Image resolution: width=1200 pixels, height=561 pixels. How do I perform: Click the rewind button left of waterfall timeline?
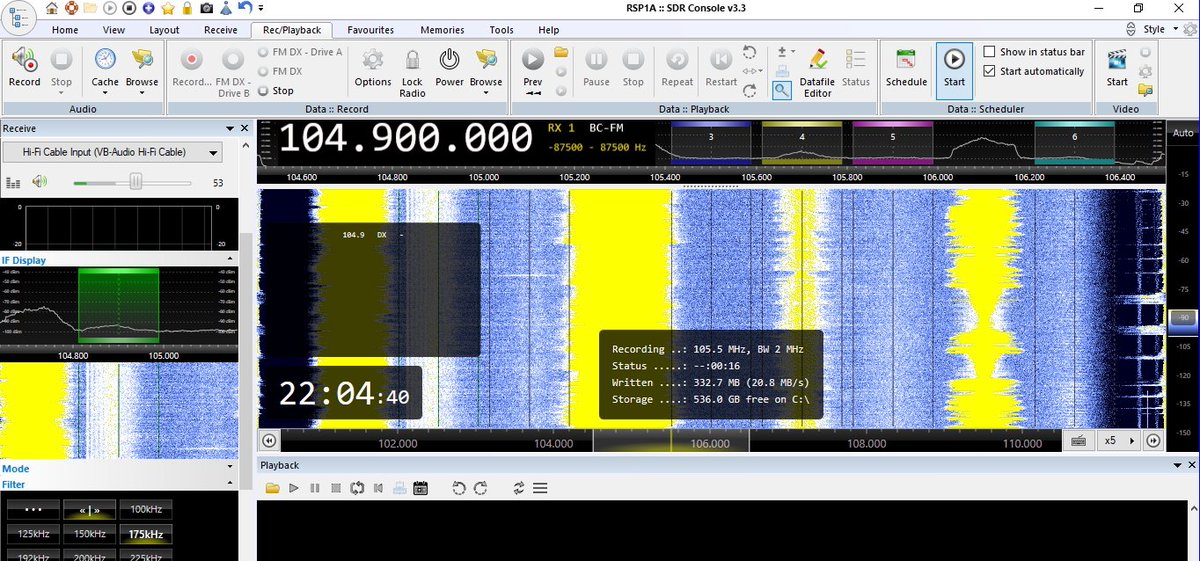(x=268, y=440)
